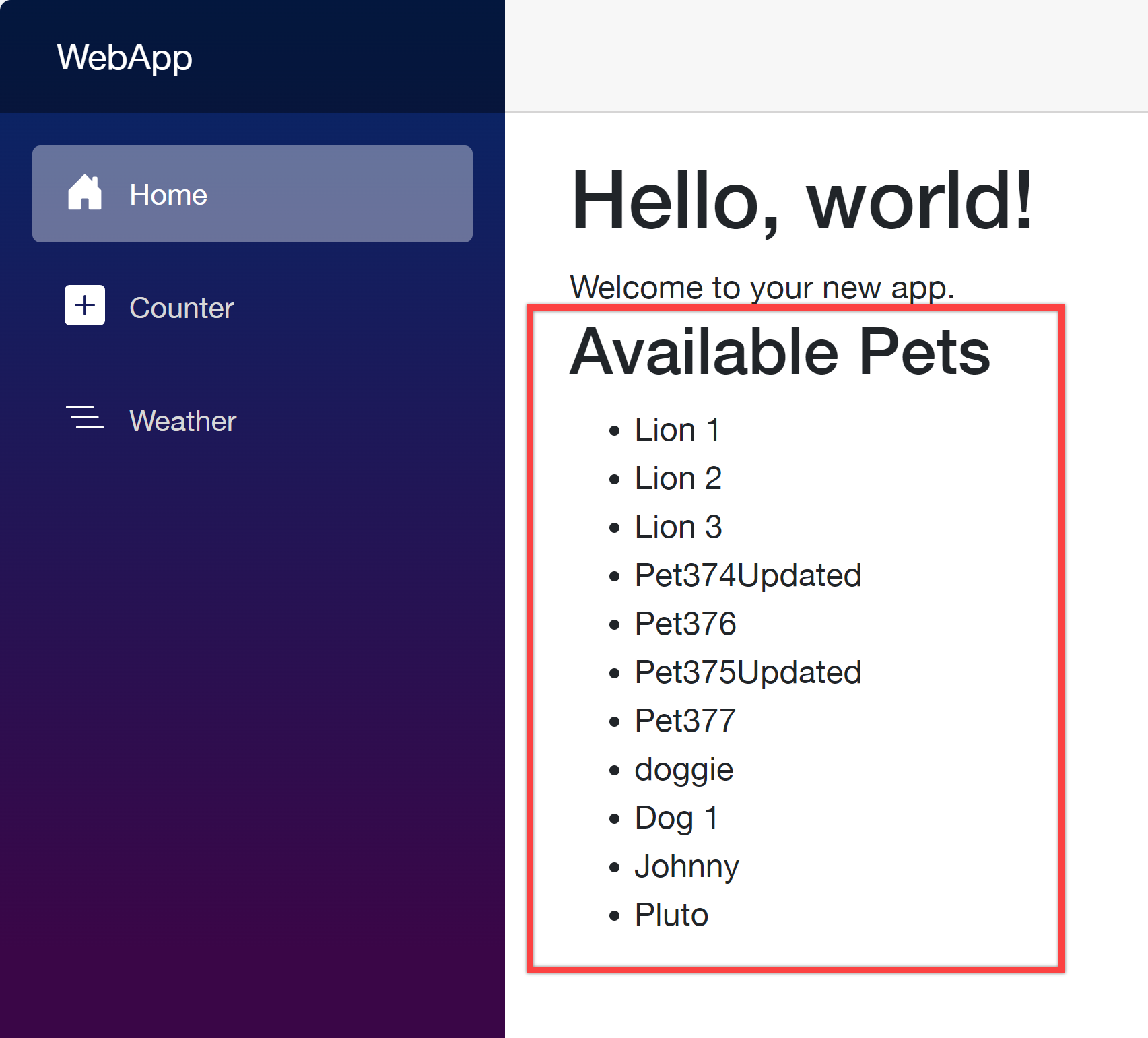This screenshot has height=1038, width=1148.
Task: Click the house icon beside Home
Action: 85,193
